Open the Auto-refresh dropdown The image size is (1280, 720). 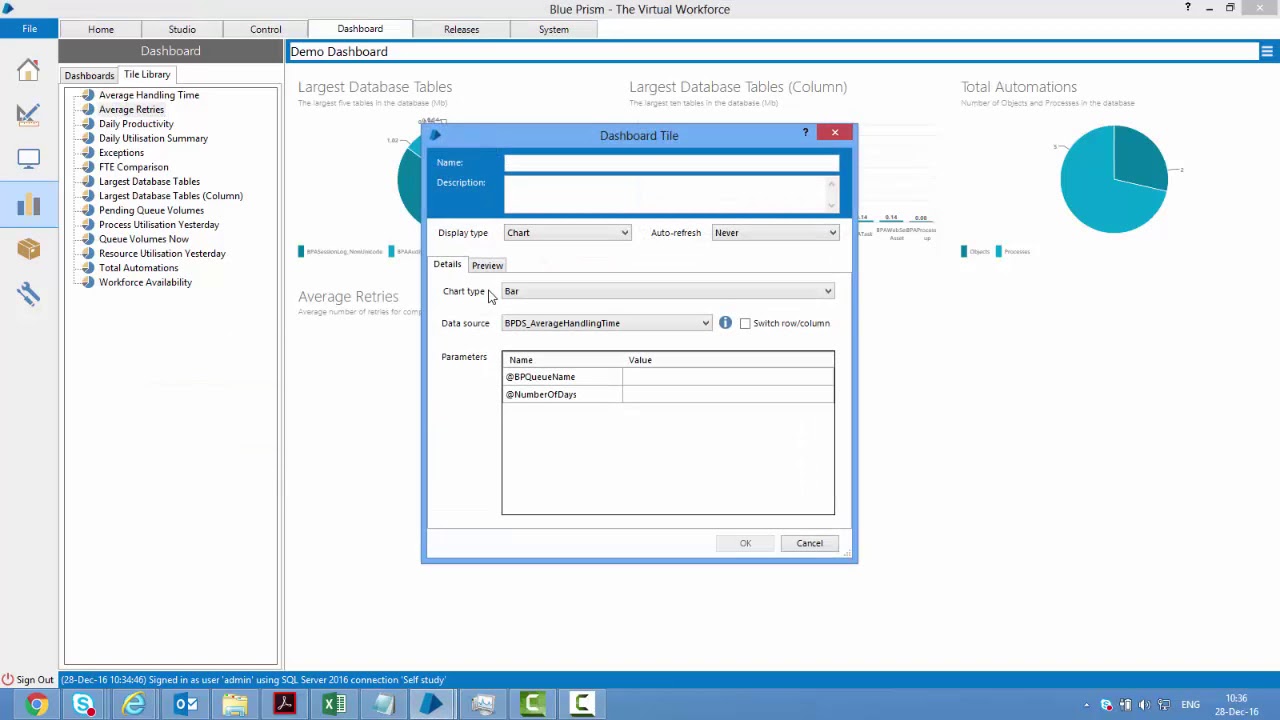click(x=775, y=233)
